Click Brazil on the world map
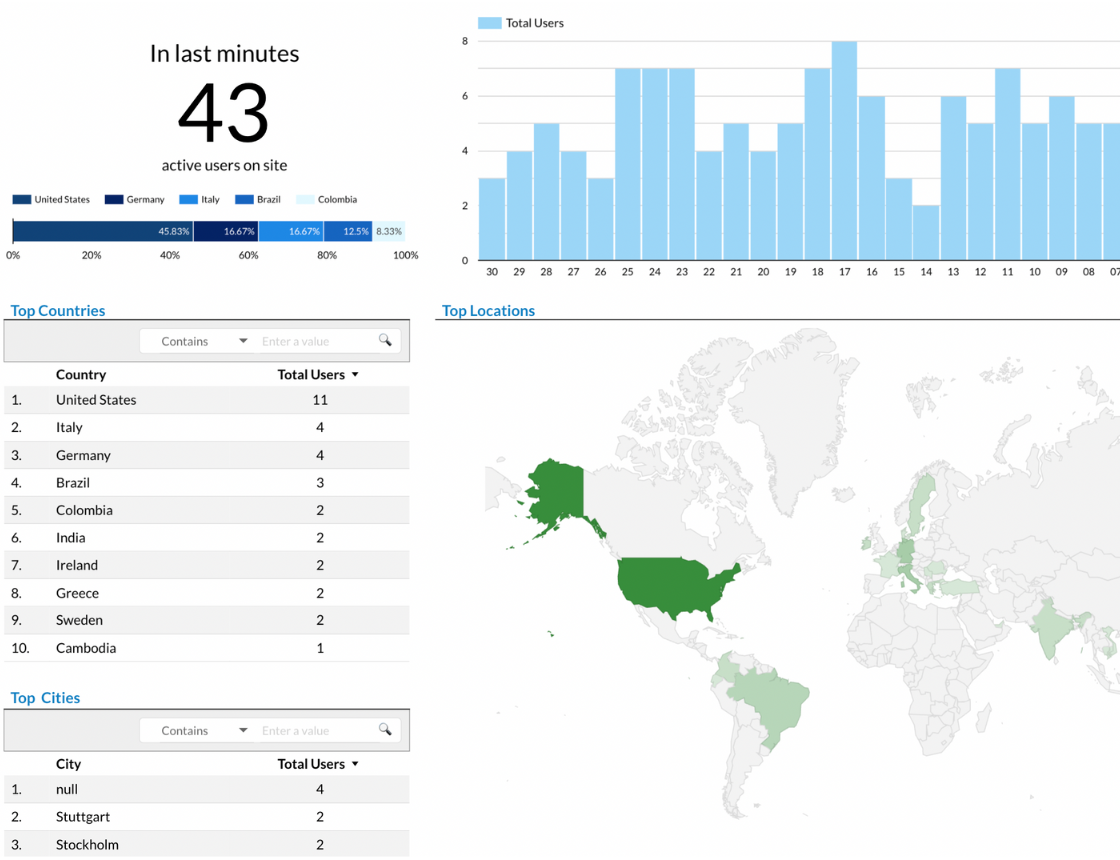This screenshot has width=1120, height=860. tap(770, 695)
